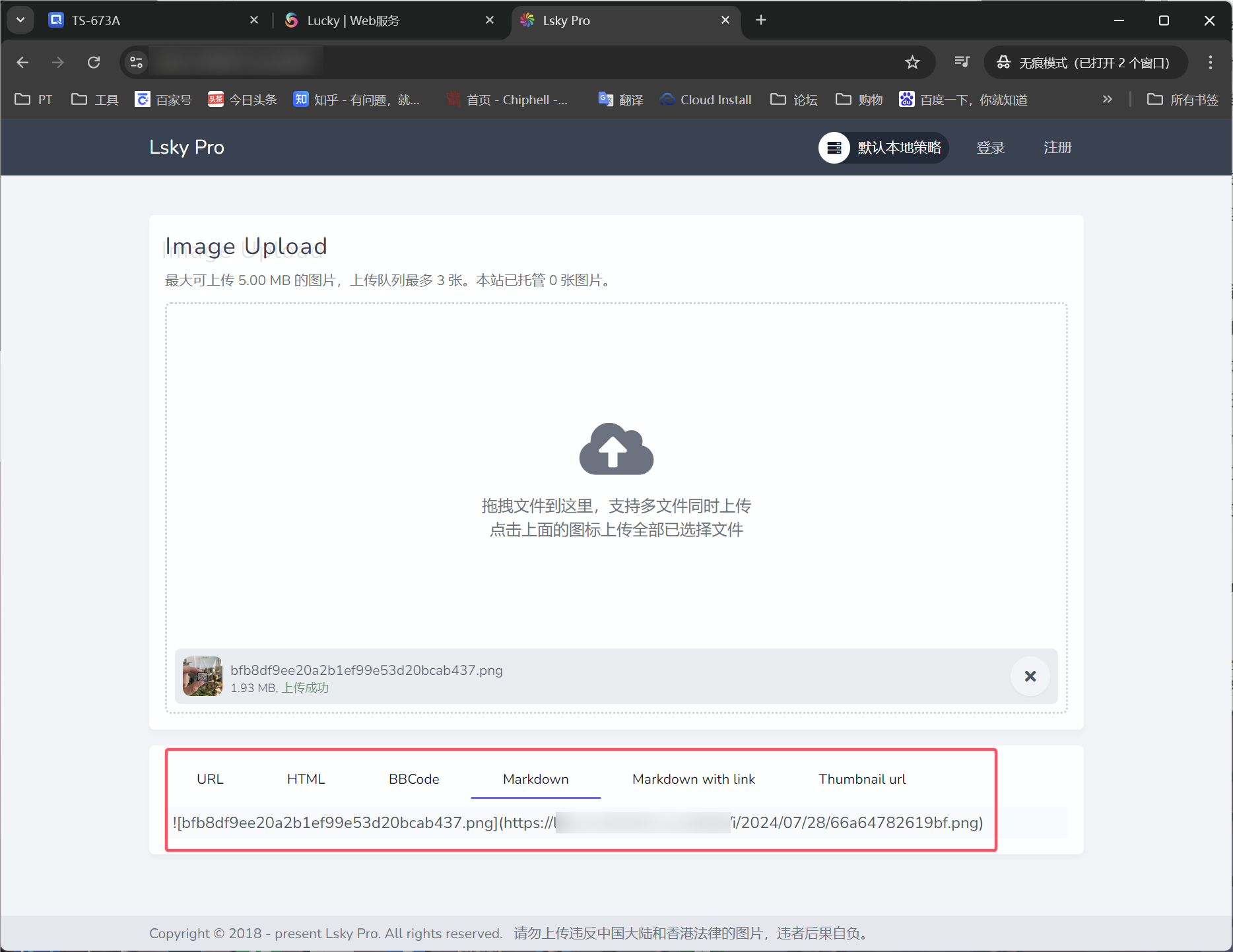This screenshot has width=1233, height=952.
Task: Expand hidden bookmarks with the double chevron
Action: pyautogui.click(x=1107, y=99)
